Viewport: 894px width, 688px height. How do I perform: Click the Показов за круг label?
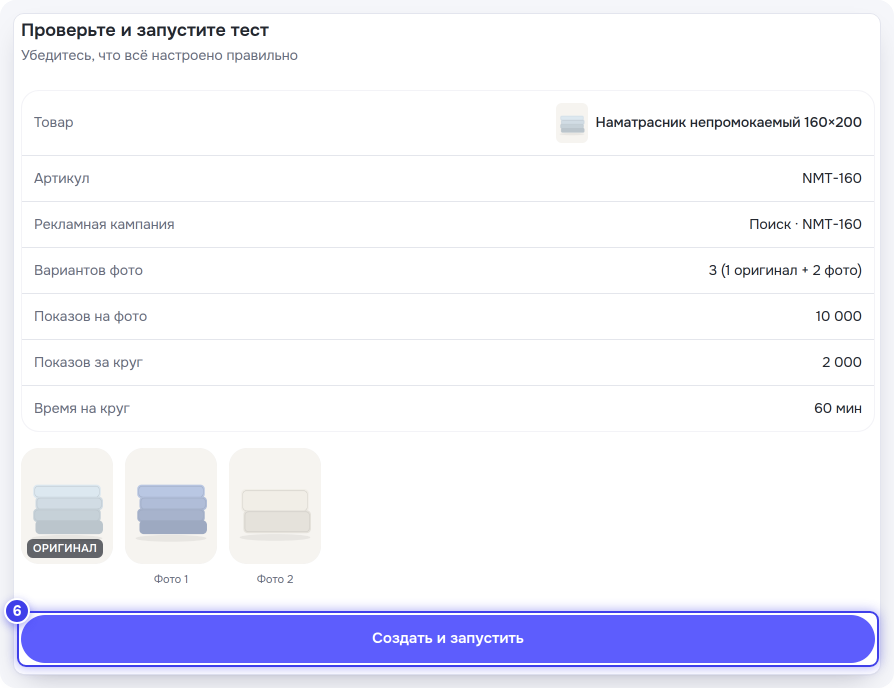pos(88,363)
